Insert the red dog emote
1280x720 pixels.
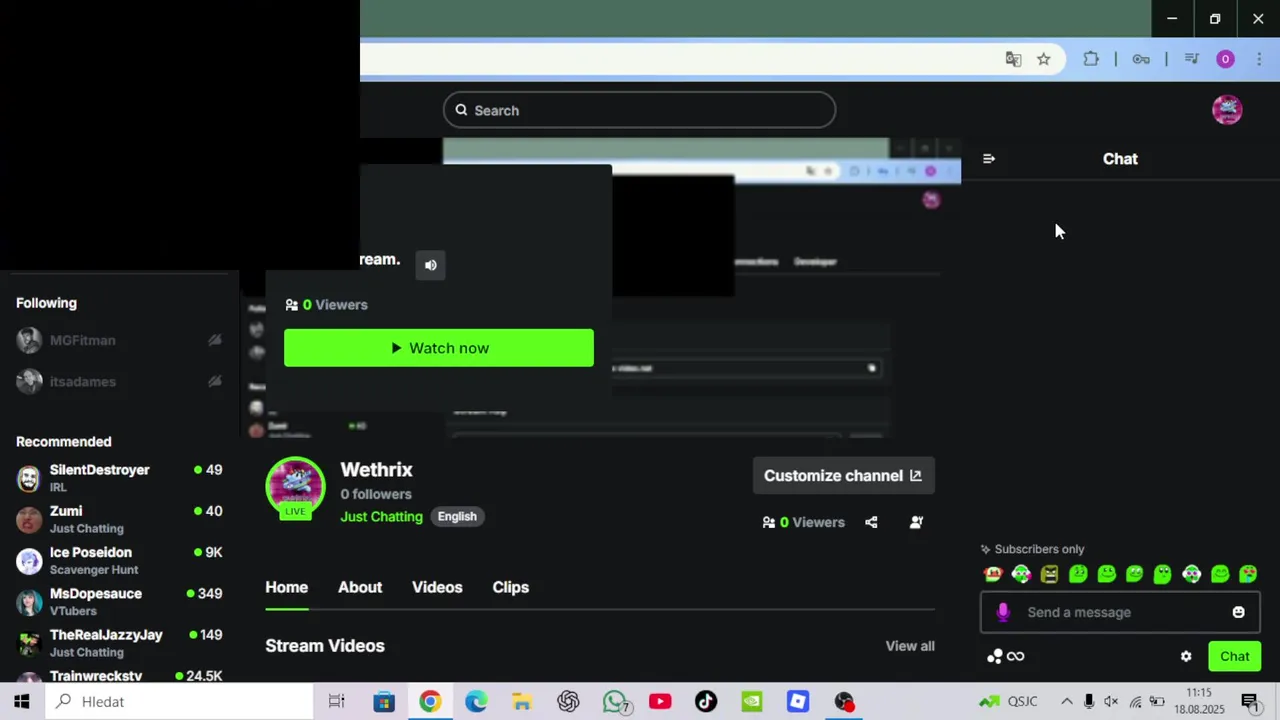coord(992,574)
